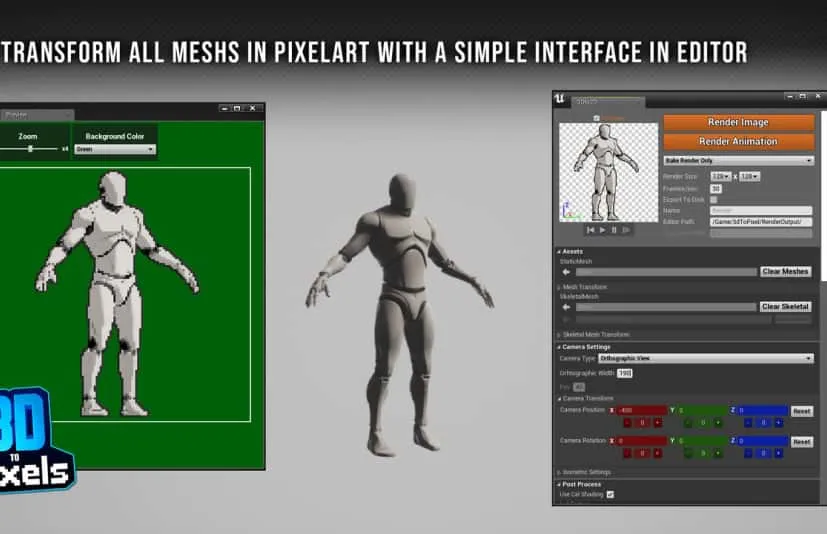
Task: Open the Camera Type dropdown
Action: point(706,358)
